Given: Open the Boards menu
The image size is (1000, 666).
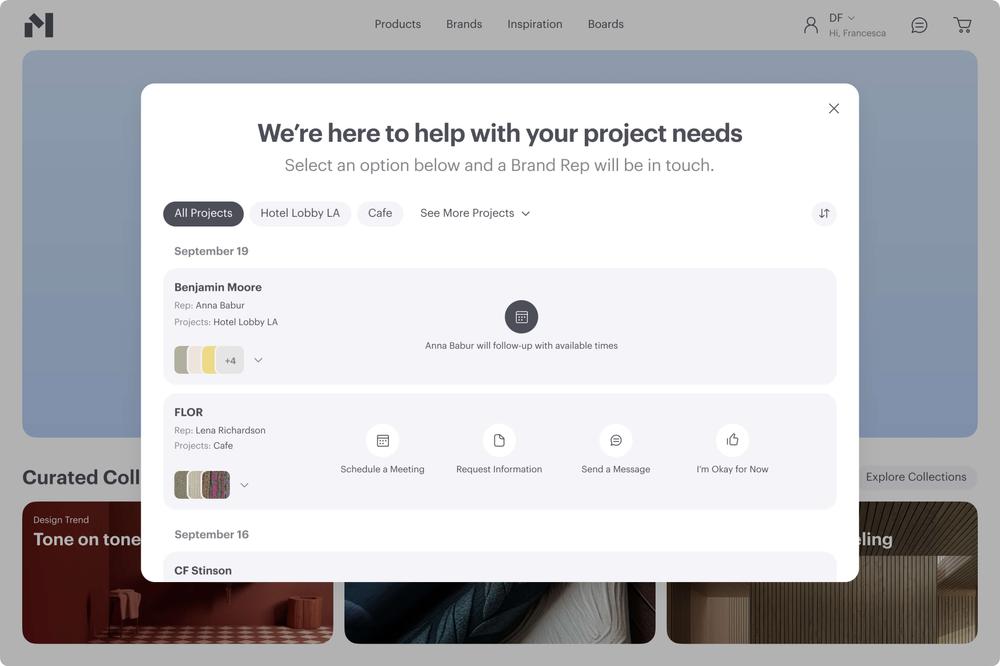Looking at the screenshot, I should pos(605,24).
